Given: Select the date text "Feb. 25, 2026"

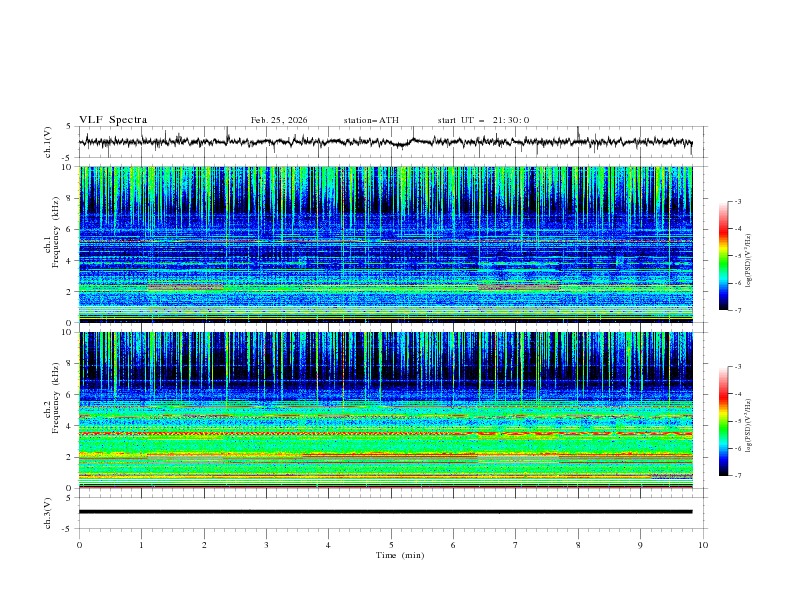Looking at the screenshot, I should [x=279, y=120].
